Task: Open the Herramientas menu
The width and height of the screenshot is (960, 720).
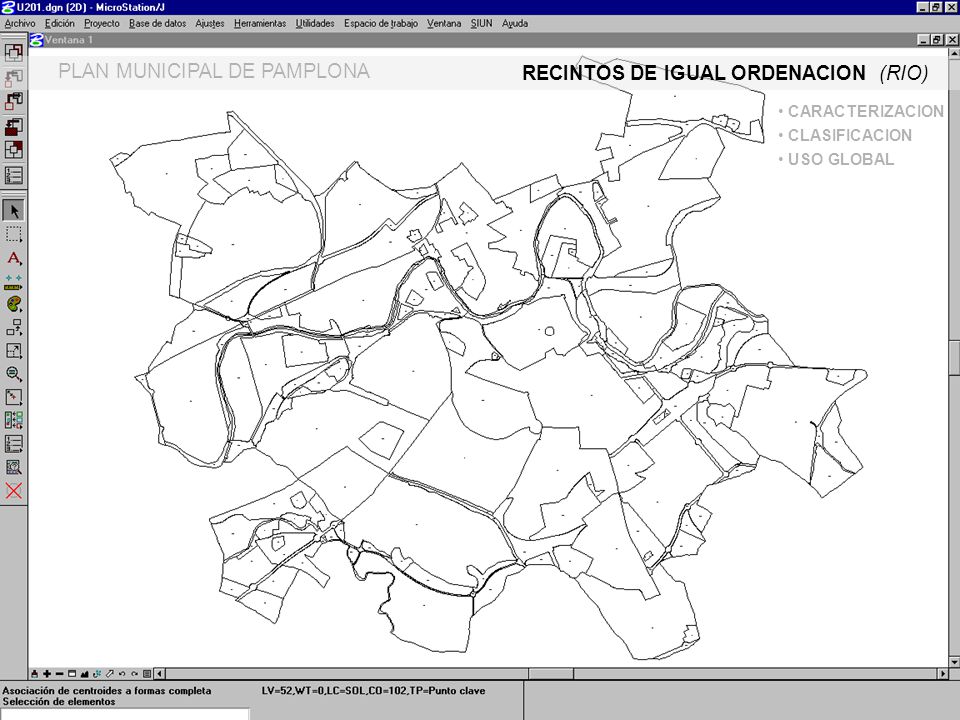Action: click(260, 23)
